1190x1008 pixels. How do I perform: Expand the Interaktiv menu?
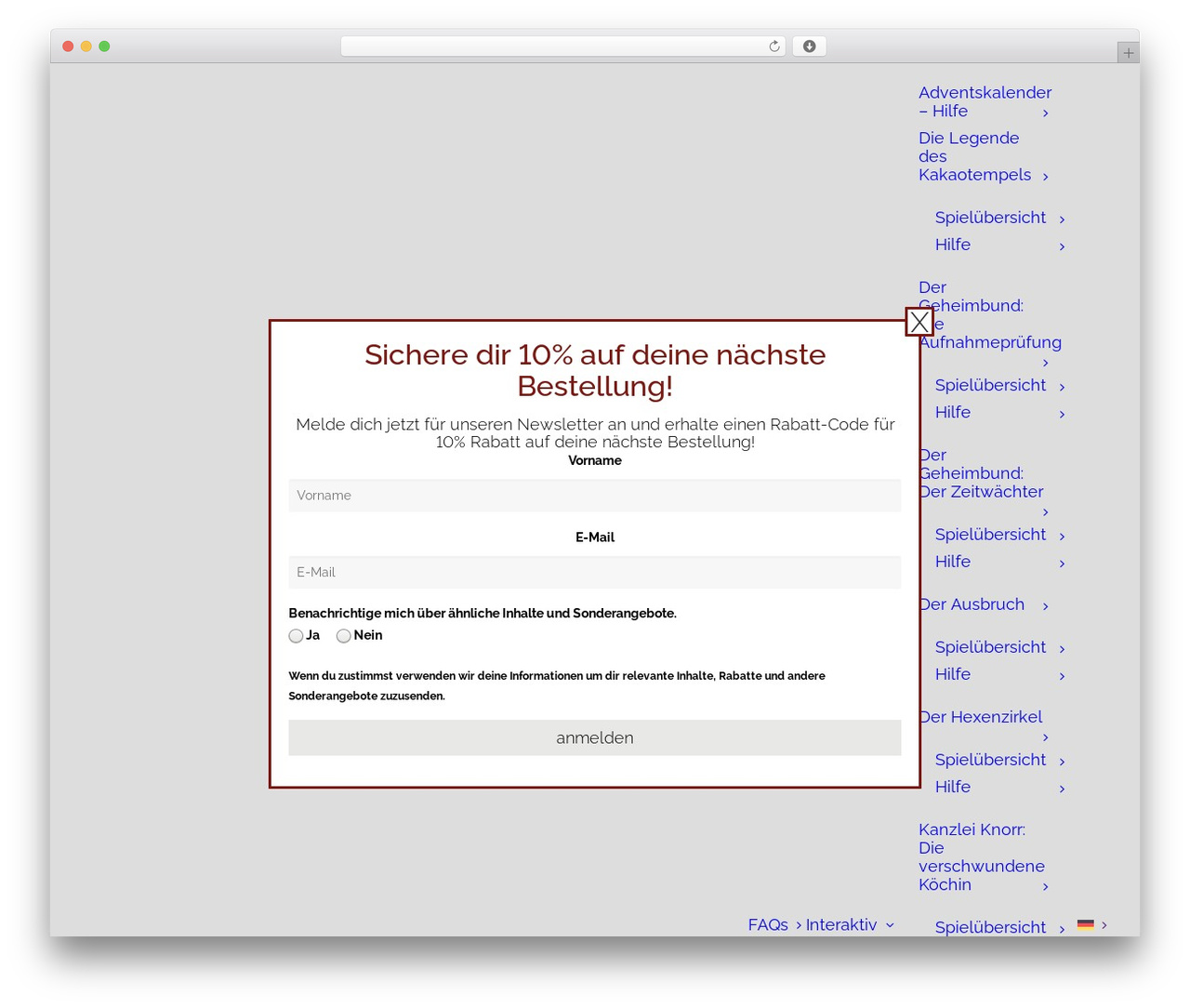850,924
